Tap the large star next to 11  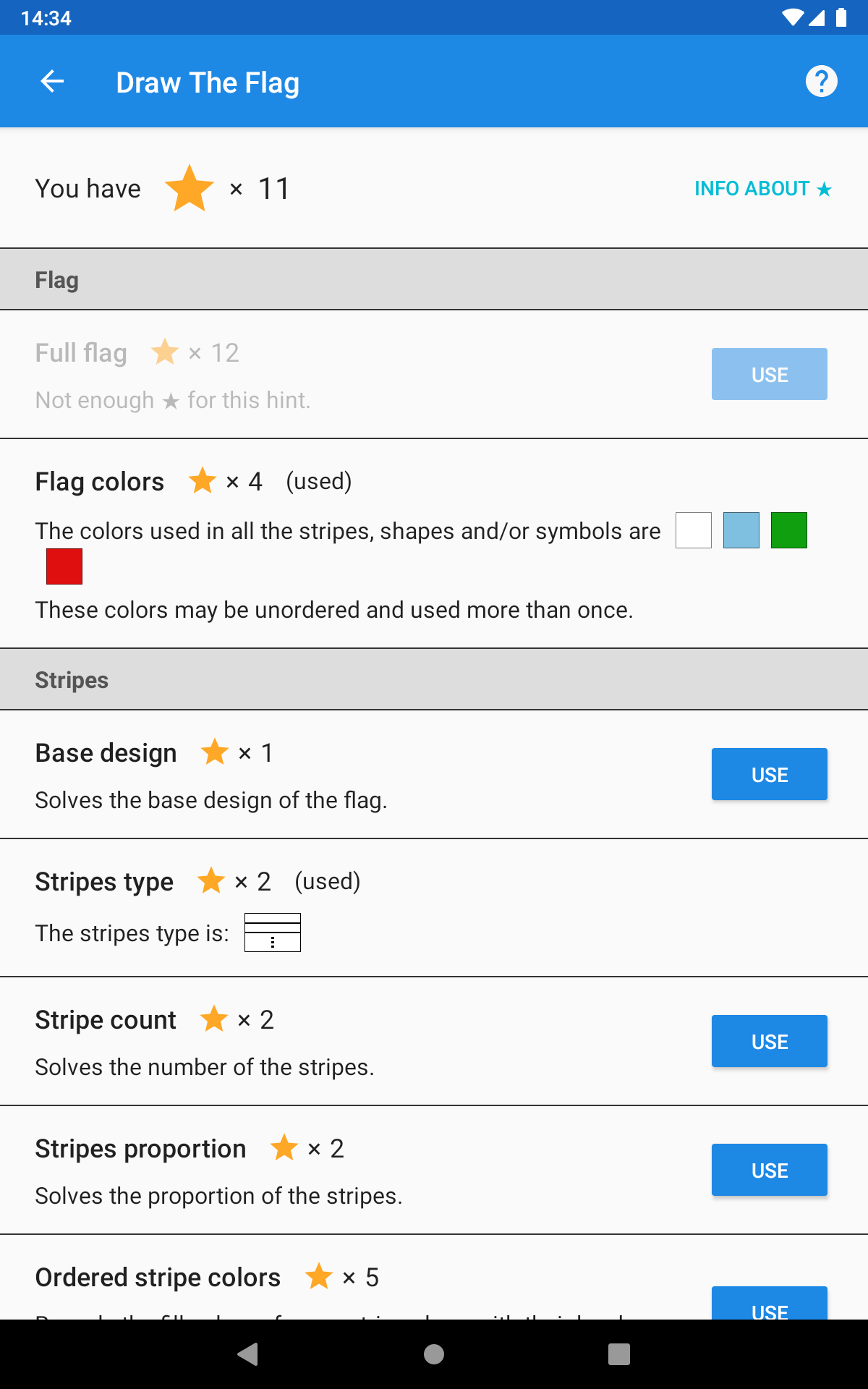(x=190, y=189)
